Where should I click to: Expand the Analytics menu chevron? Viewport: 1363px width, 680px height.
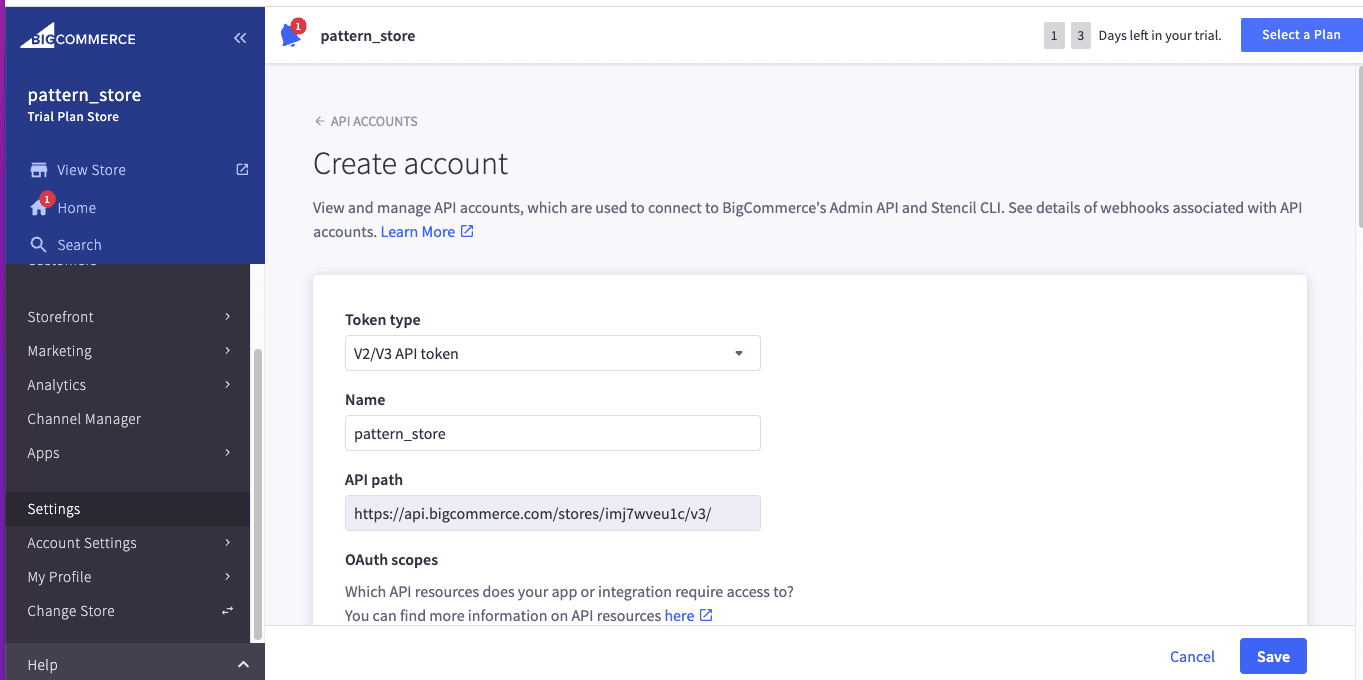coord(228,385)
